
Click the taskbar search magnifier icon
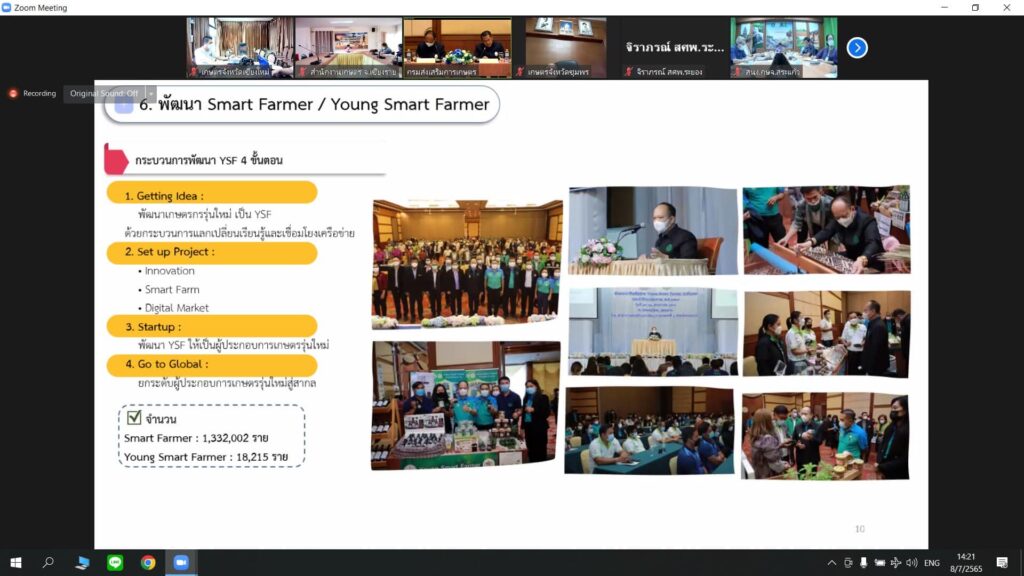48,563
